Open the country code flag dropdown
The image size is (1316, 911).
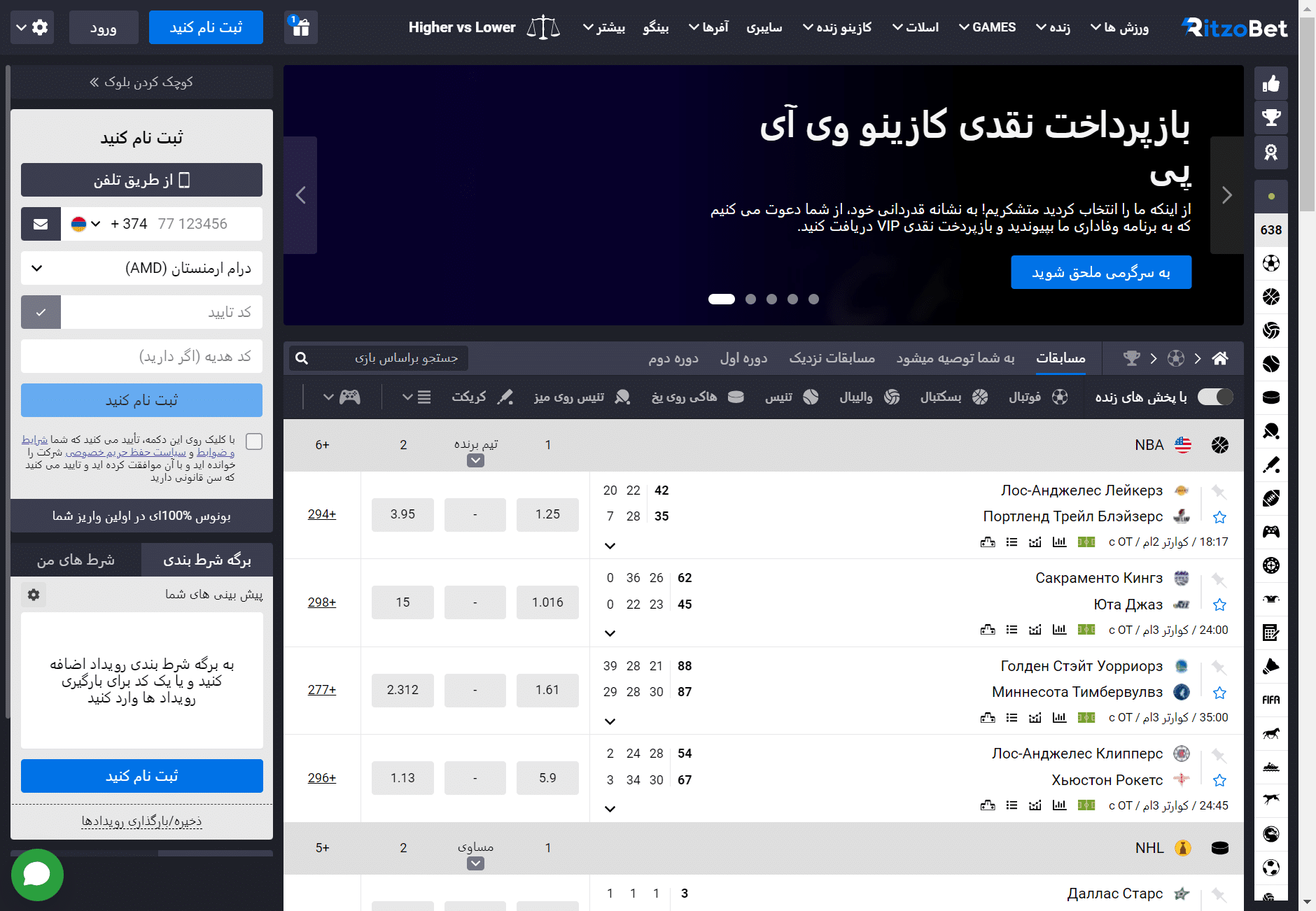click(85, 224)
